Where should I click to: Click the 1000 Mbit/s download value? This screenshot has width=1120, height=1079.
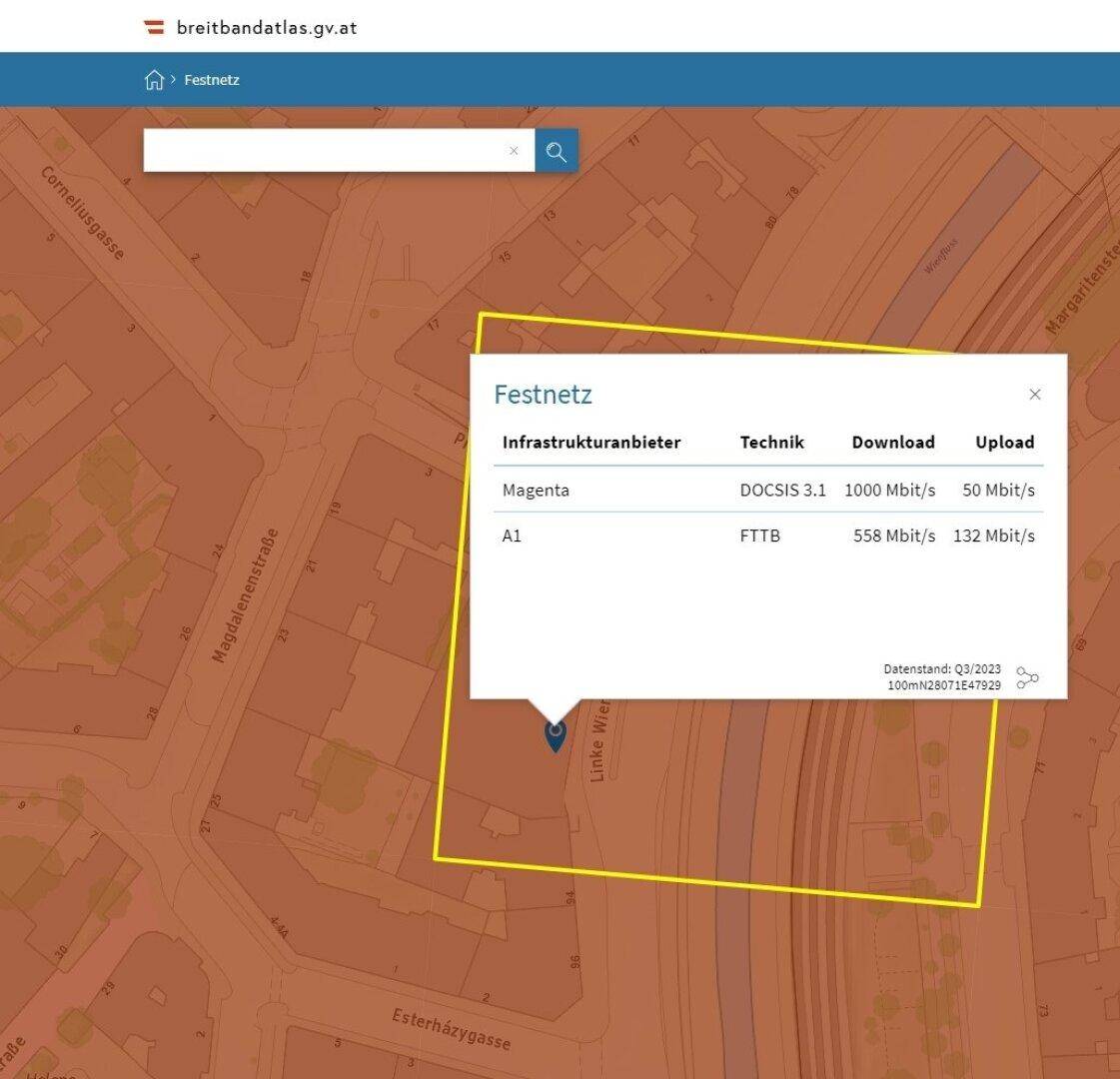[890, 490]
